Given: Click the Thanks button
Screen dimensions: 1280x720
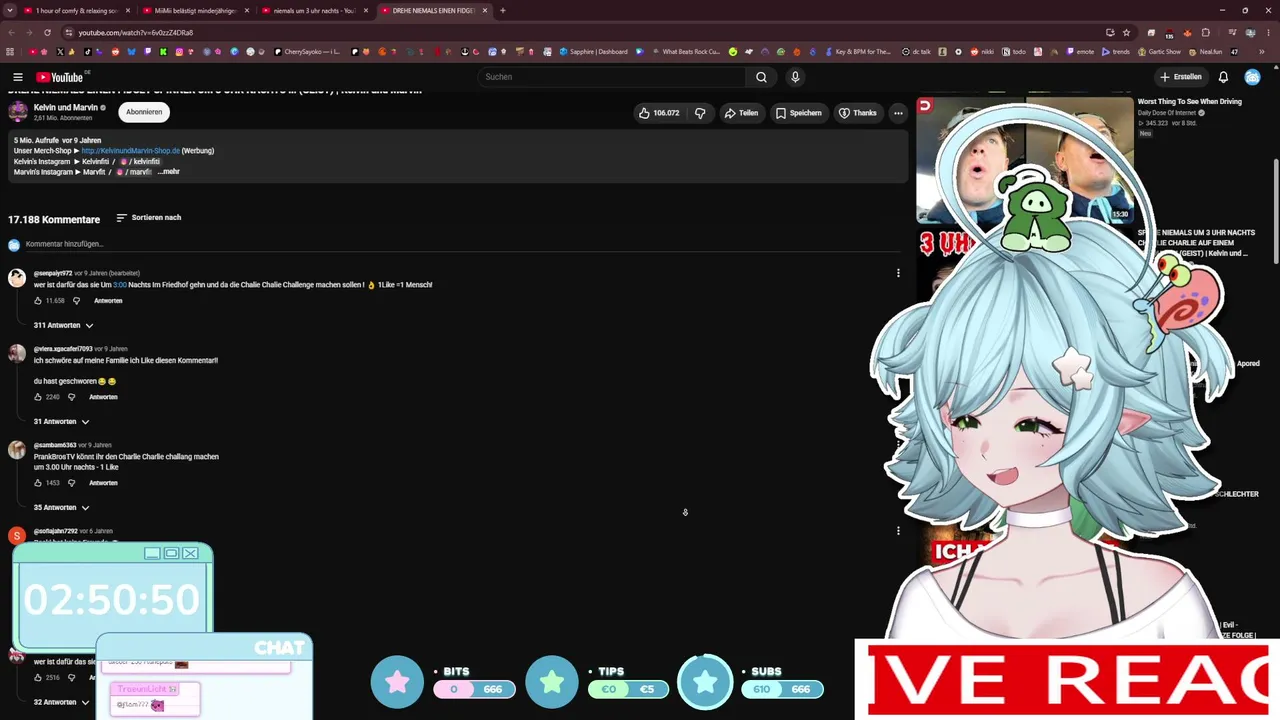Looking at the screenshot, I should pyautogui.click(x=858, y=113).
